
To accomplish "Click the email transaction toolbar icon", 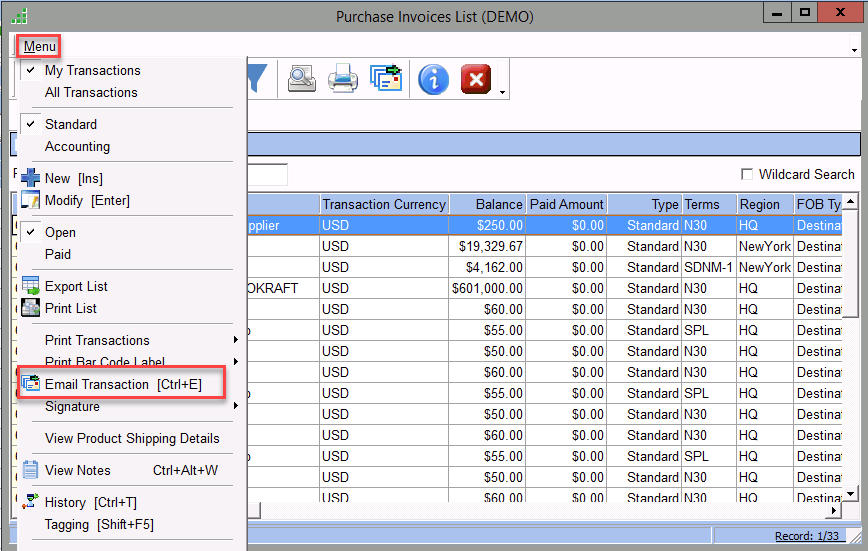I will [385, 79].
